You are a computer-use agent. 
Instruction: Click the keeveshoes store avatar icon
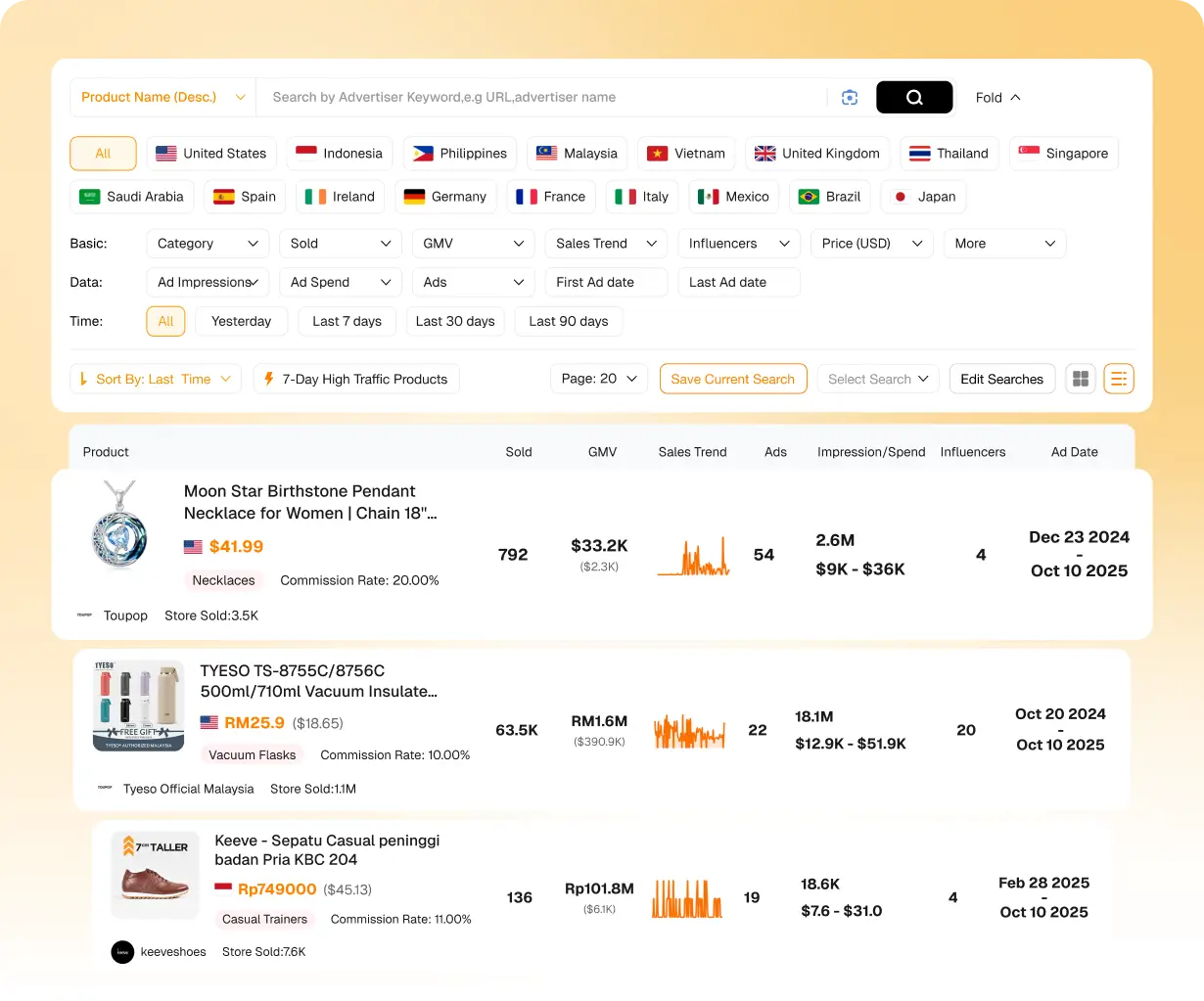[x=121, y=951]
